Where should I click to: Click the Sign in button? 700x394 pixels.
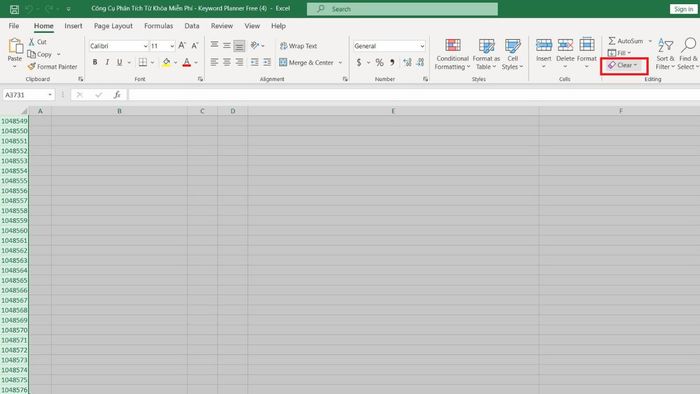click(683, 9)
